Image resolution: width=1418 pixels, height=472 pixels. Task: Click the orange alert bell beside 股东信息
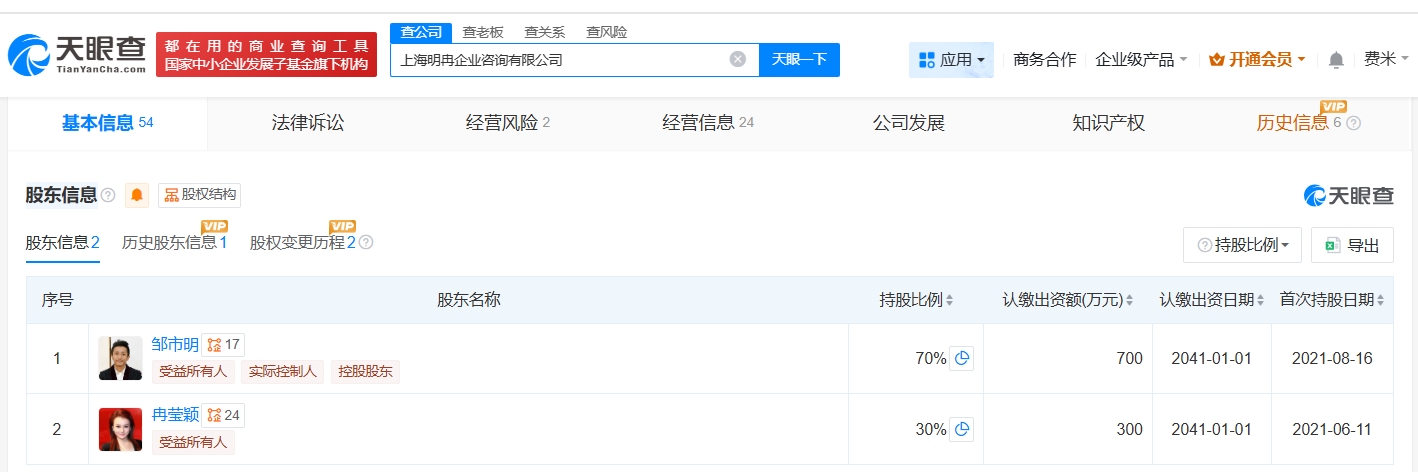(x=137, y=195)
